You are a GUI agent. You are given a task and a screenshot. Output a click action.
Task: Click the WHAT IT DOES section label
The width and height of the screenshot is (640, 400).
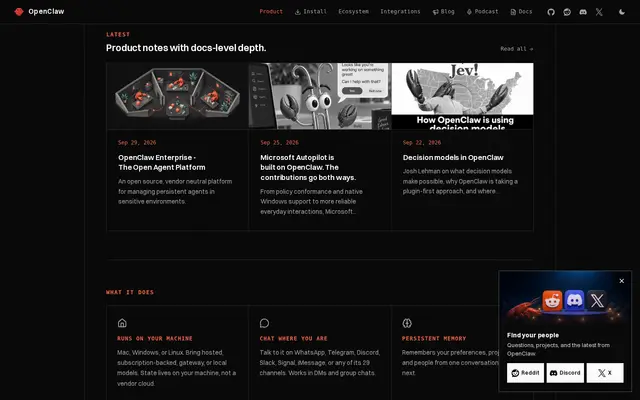pos(130,292)
